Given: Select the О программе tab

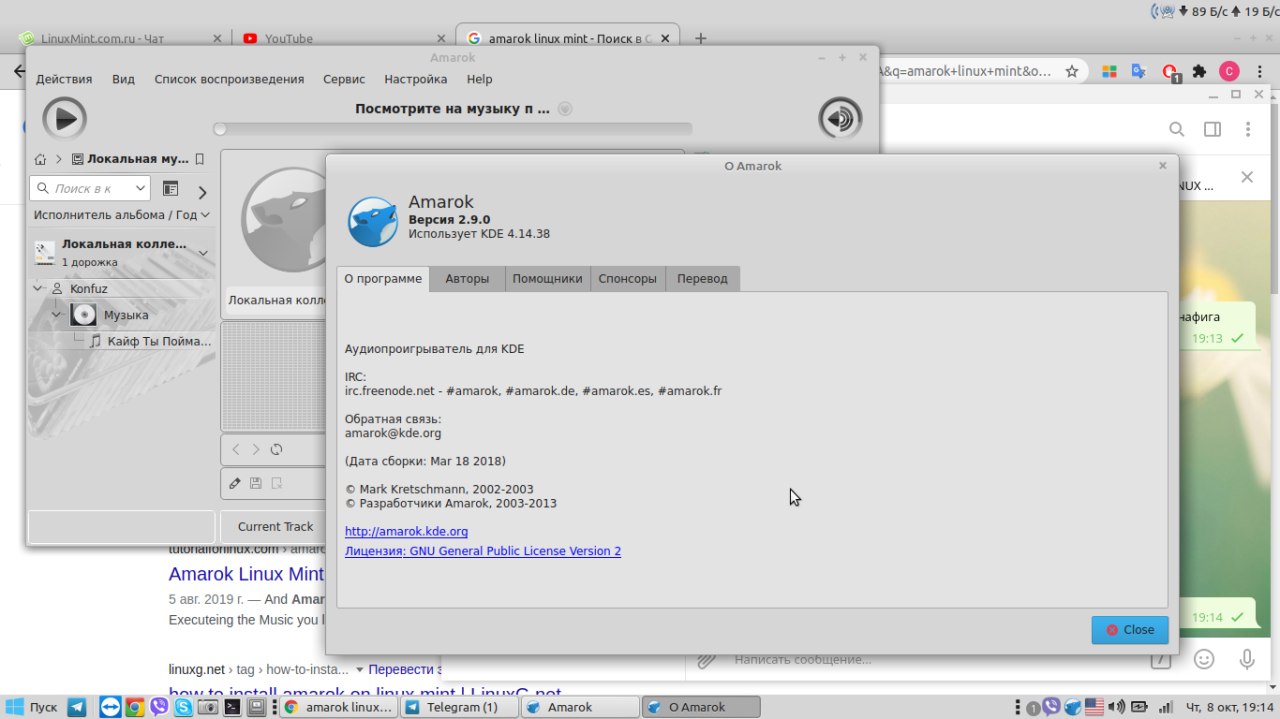Looking at the screenshot, I should pos(383,278).
